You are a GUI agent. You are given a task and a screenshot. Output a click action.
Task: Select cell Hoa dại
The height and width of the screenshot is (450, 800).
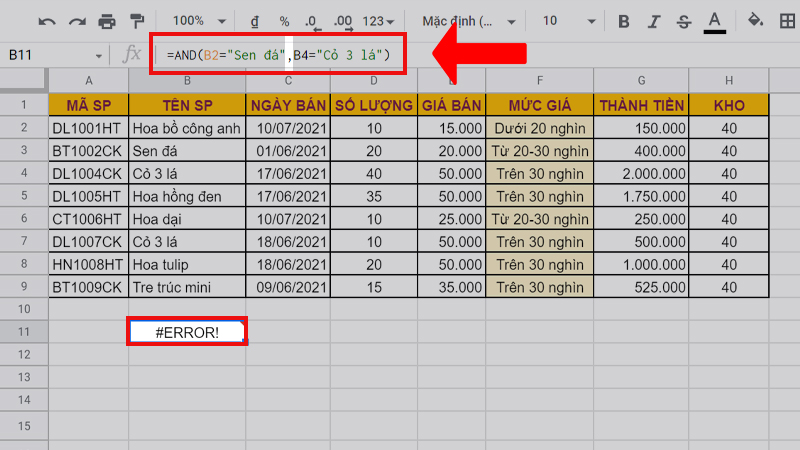(x=187, y=219)
